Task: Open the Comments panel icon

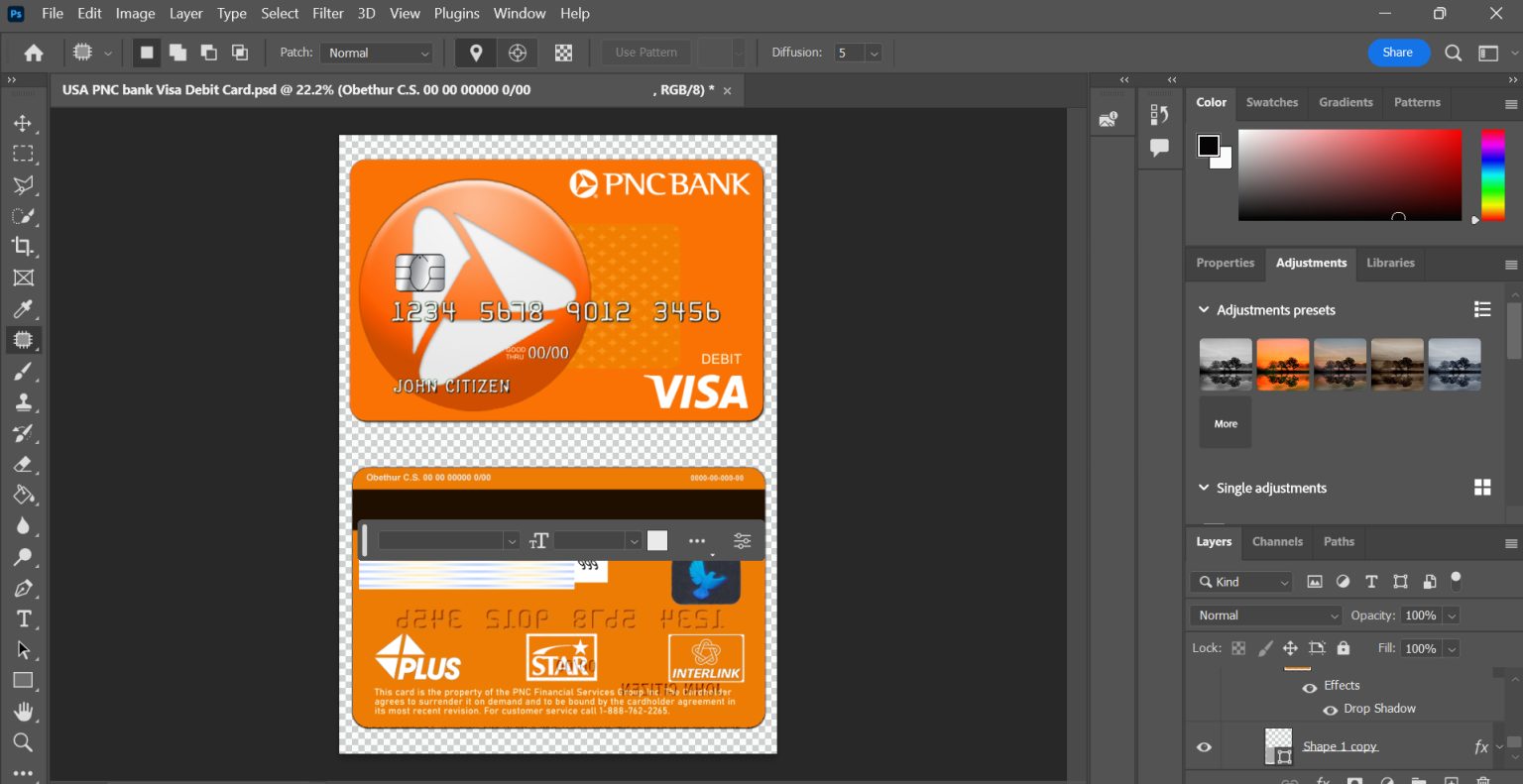Action: point(1159,148)
